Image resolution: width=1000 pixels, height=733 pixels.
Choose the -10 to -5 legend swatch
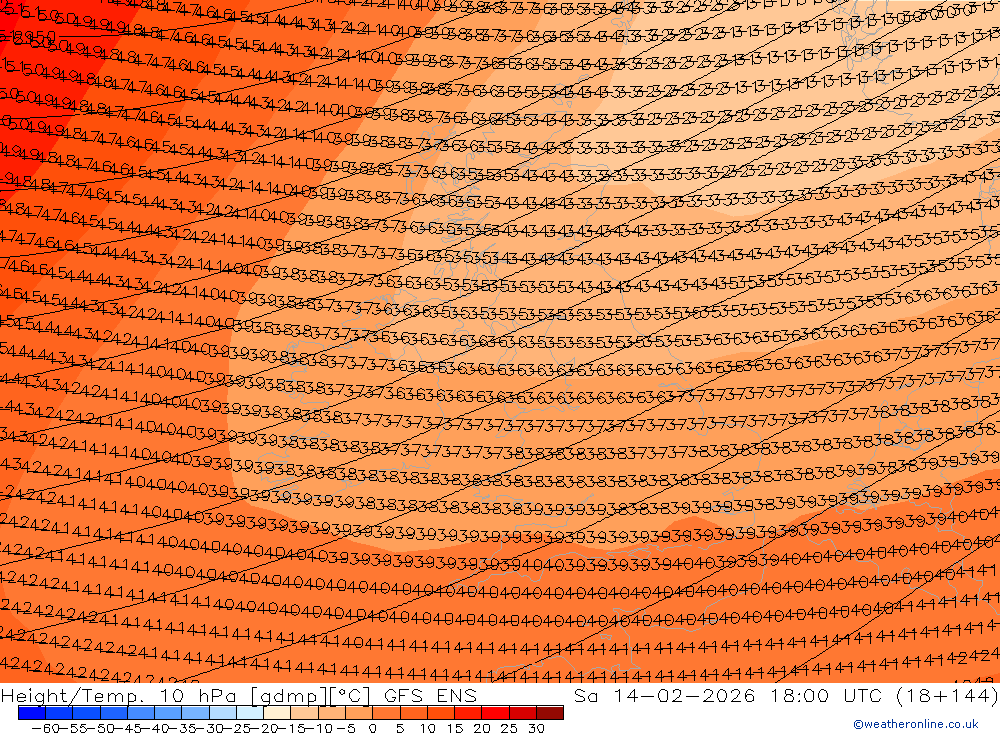pyautogui.click(x=332, y=713)
